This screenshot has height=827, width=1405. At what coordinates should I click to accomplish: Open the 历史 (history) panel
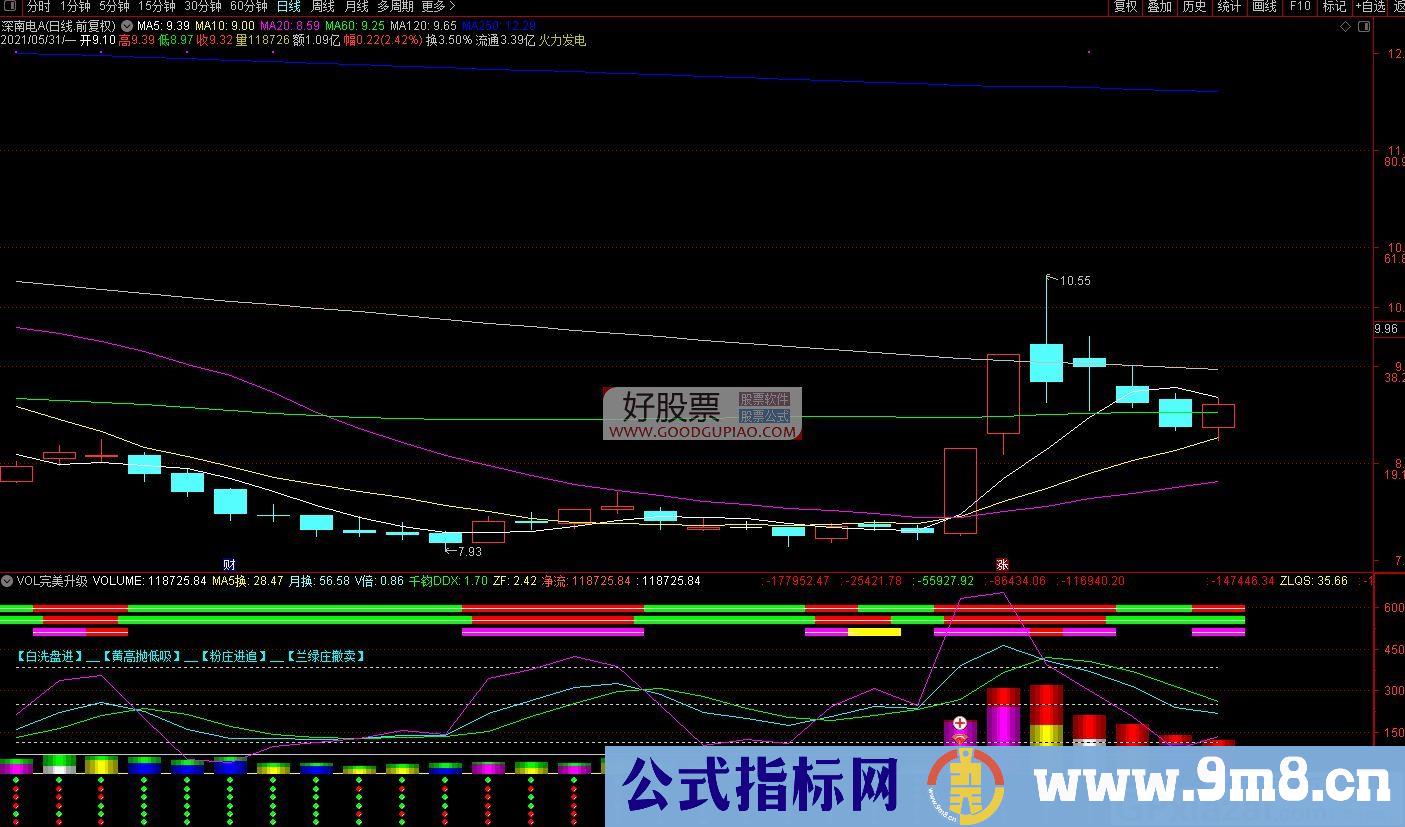click(x=1192, y=6)
